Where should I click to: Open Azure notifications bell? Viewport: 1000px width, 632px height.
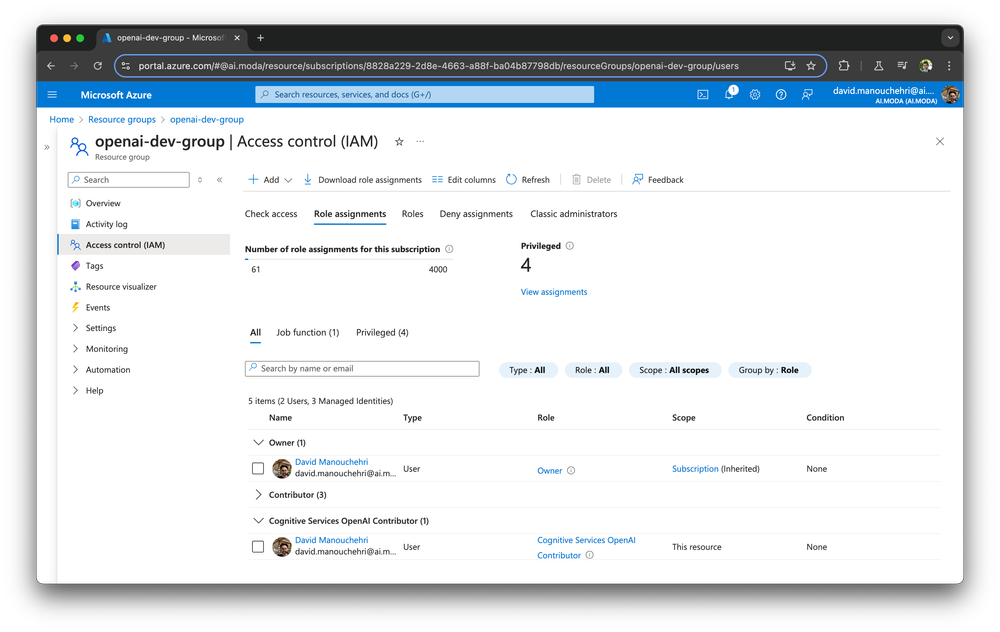[729, 94]
